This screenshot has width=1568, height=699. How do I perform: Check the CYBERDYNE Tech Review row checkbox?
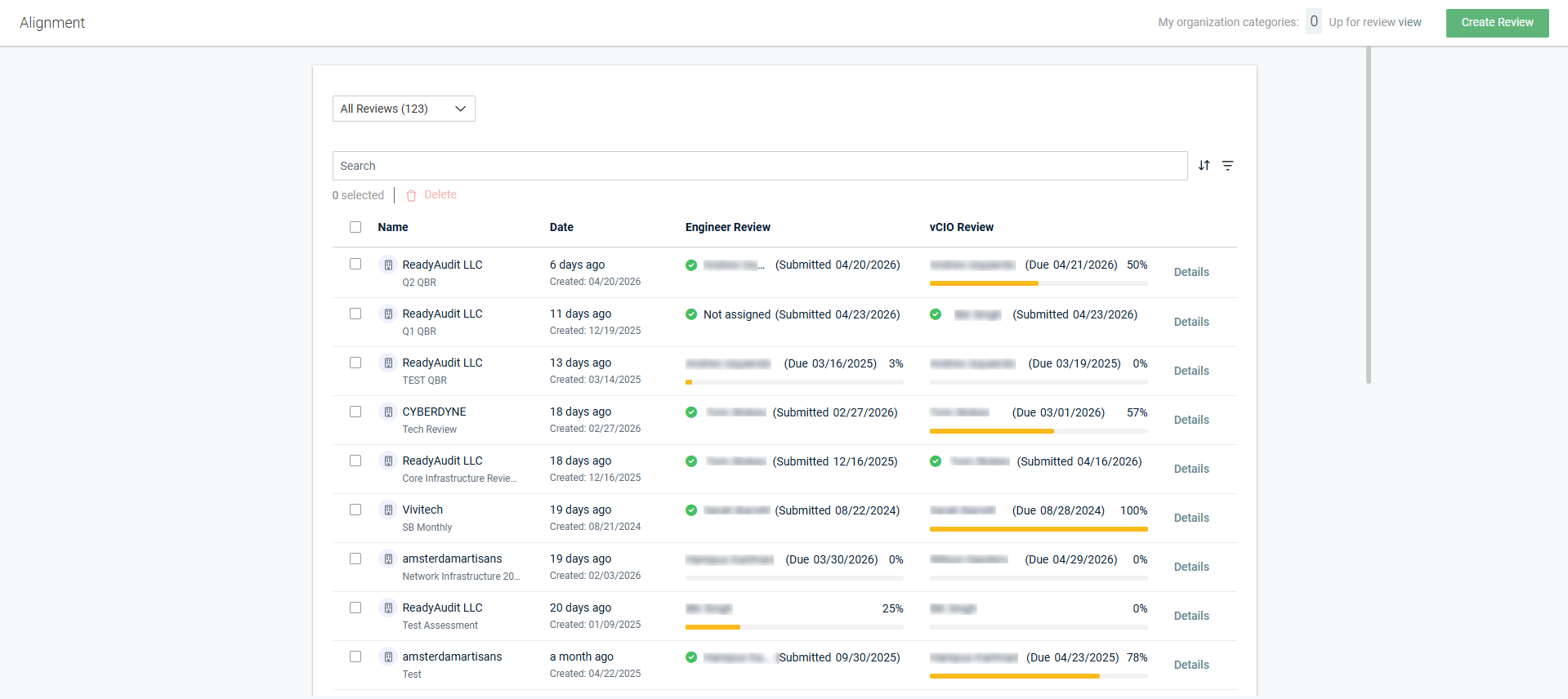pyautogui.click(x=355, y=412)
